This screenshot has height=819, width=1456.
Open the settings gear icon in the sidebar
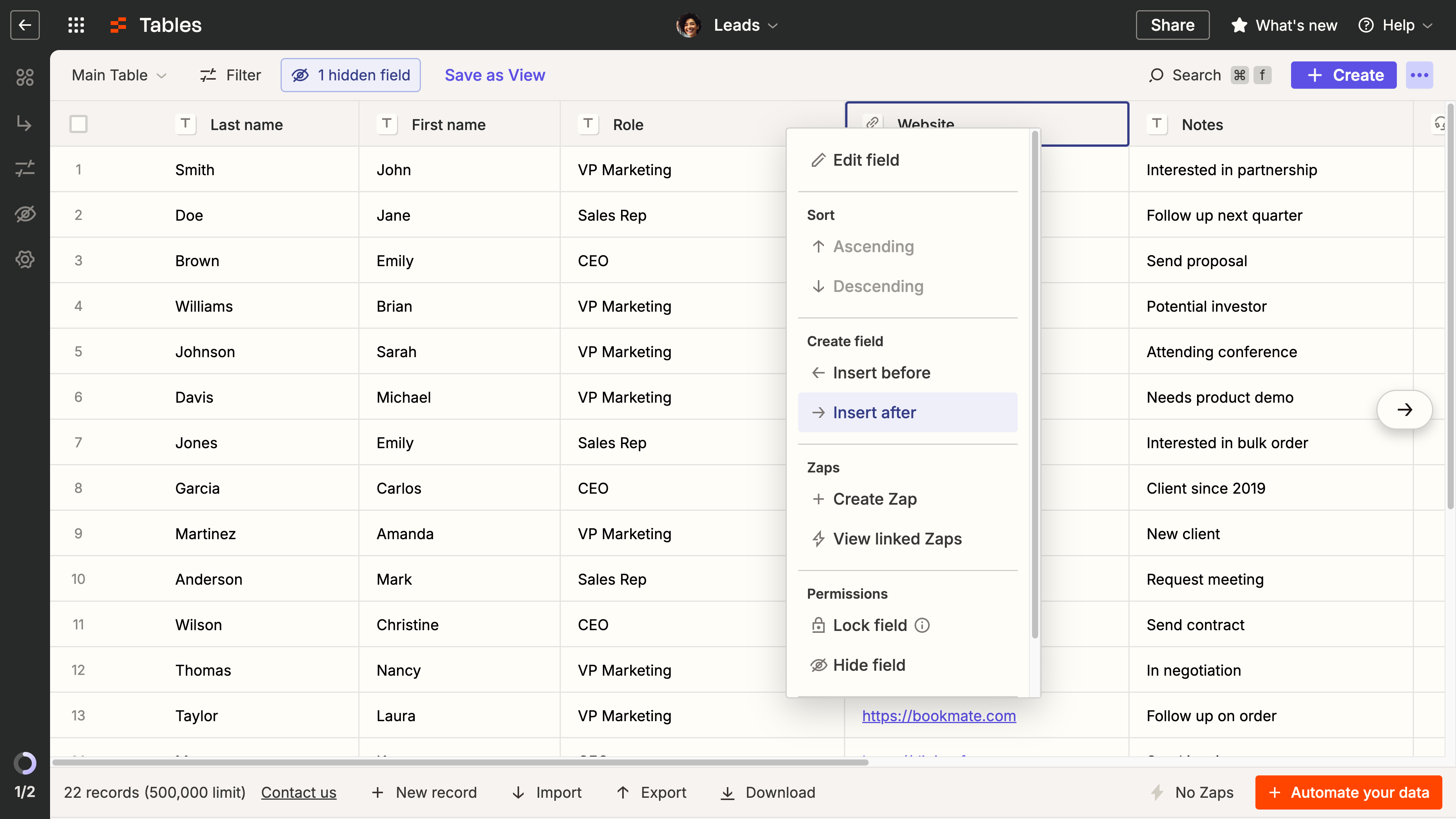[x=25, y=259]
